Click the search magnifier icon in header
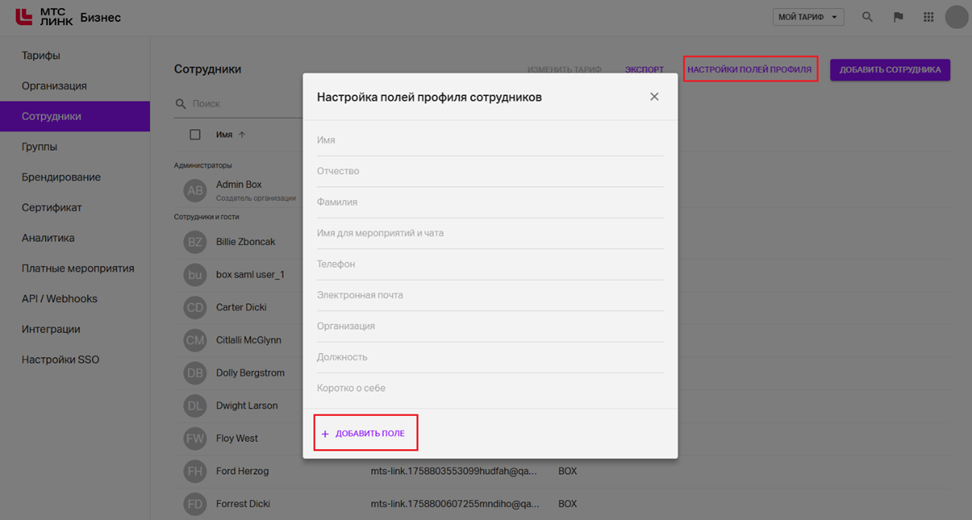 point(867,17)
